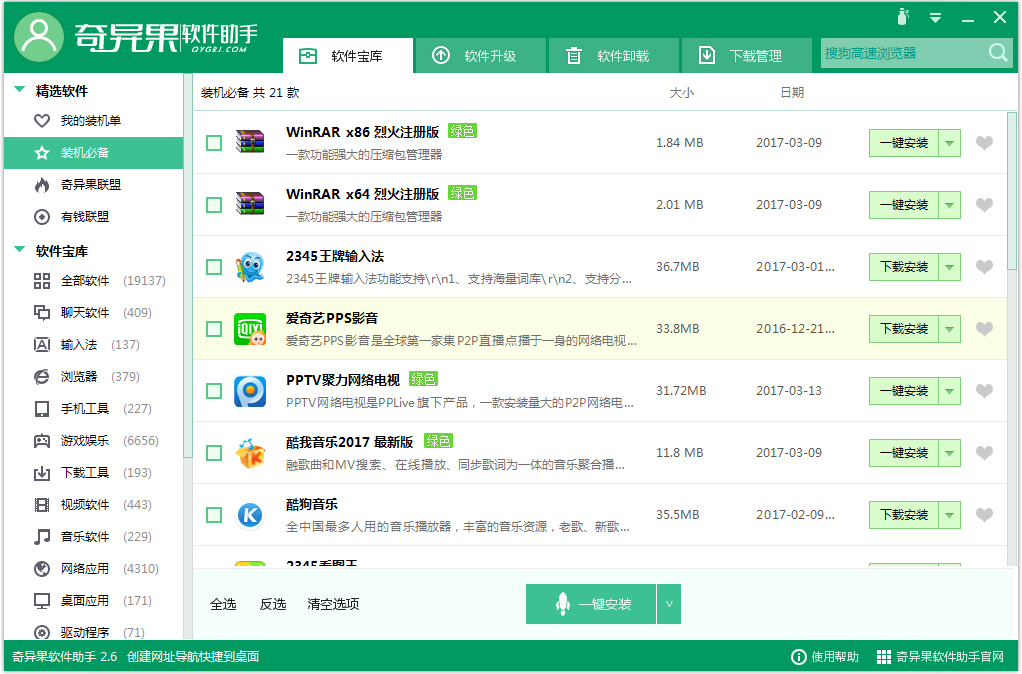Check the WinRAR x64 checkbox

point(214,205)
